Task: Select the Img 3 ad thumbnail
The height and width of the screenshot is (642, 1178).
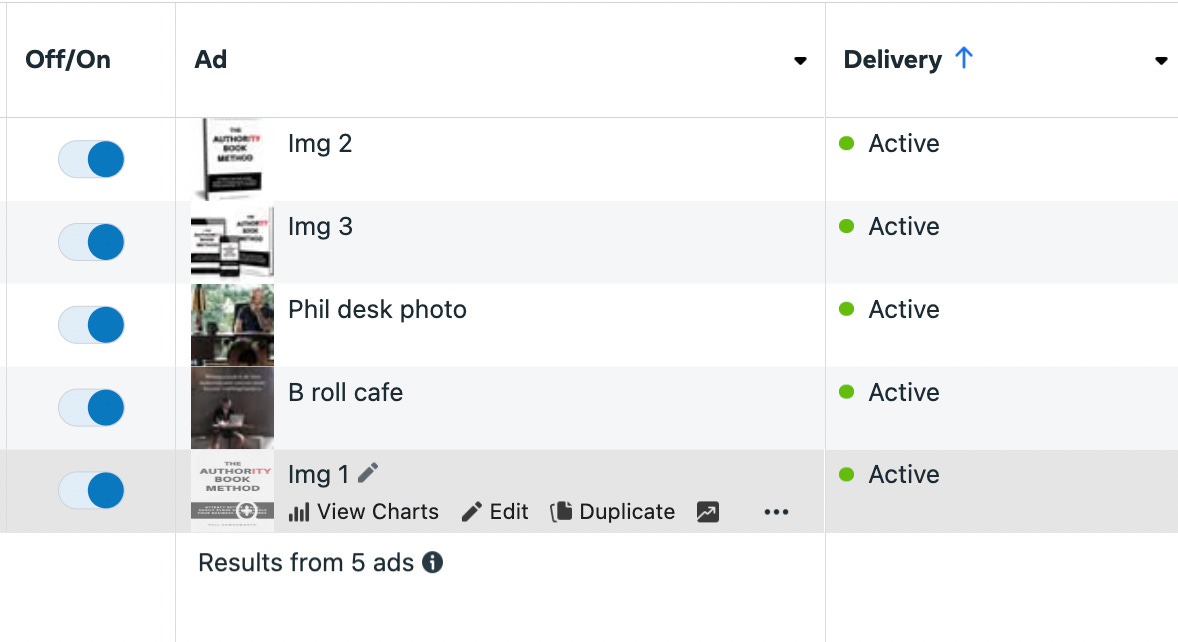Action: (232, 242)
